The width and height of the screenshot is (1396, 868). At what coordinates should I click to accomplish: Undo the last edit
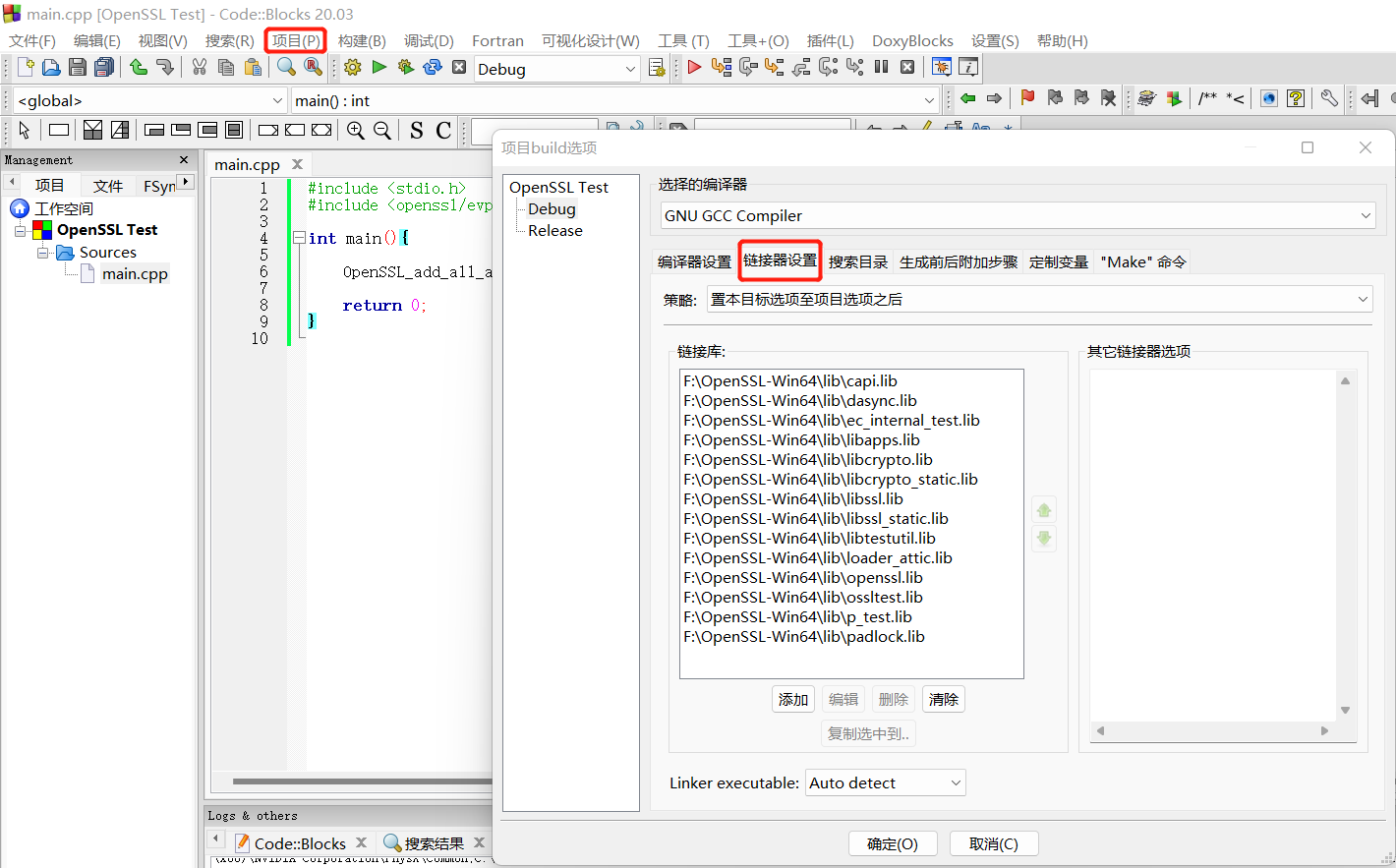(x=137, y=67)
